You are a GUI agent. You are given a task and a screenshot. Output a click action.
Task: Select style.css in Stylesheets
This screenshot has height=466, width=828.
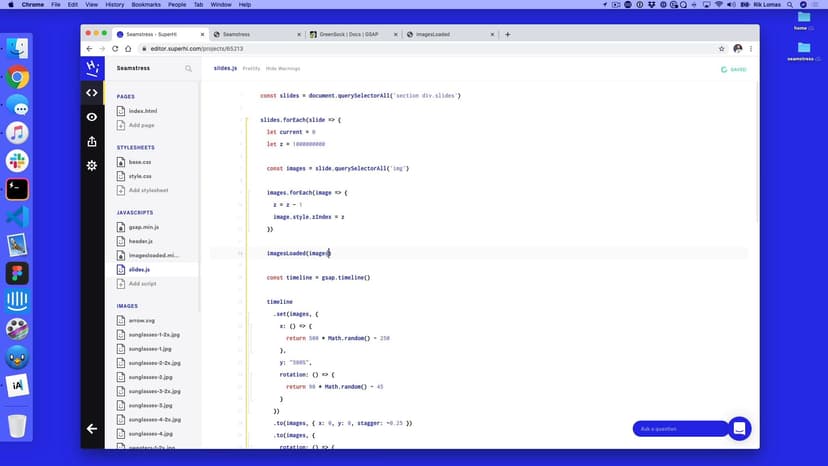(x=140, y=175)
